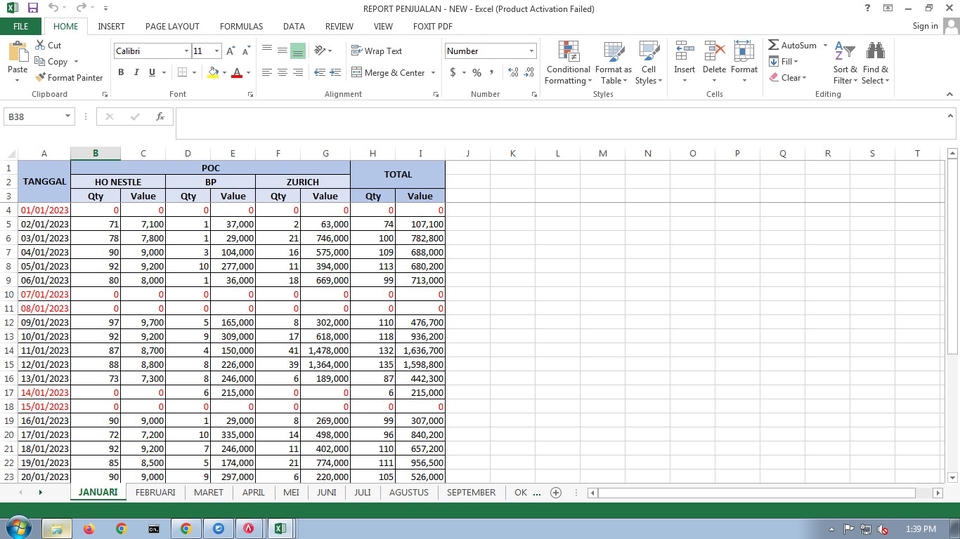Open Cell Styles gallery
This screenshot has height=539, width=960.
pyautogui.click(x=648, y=62)
